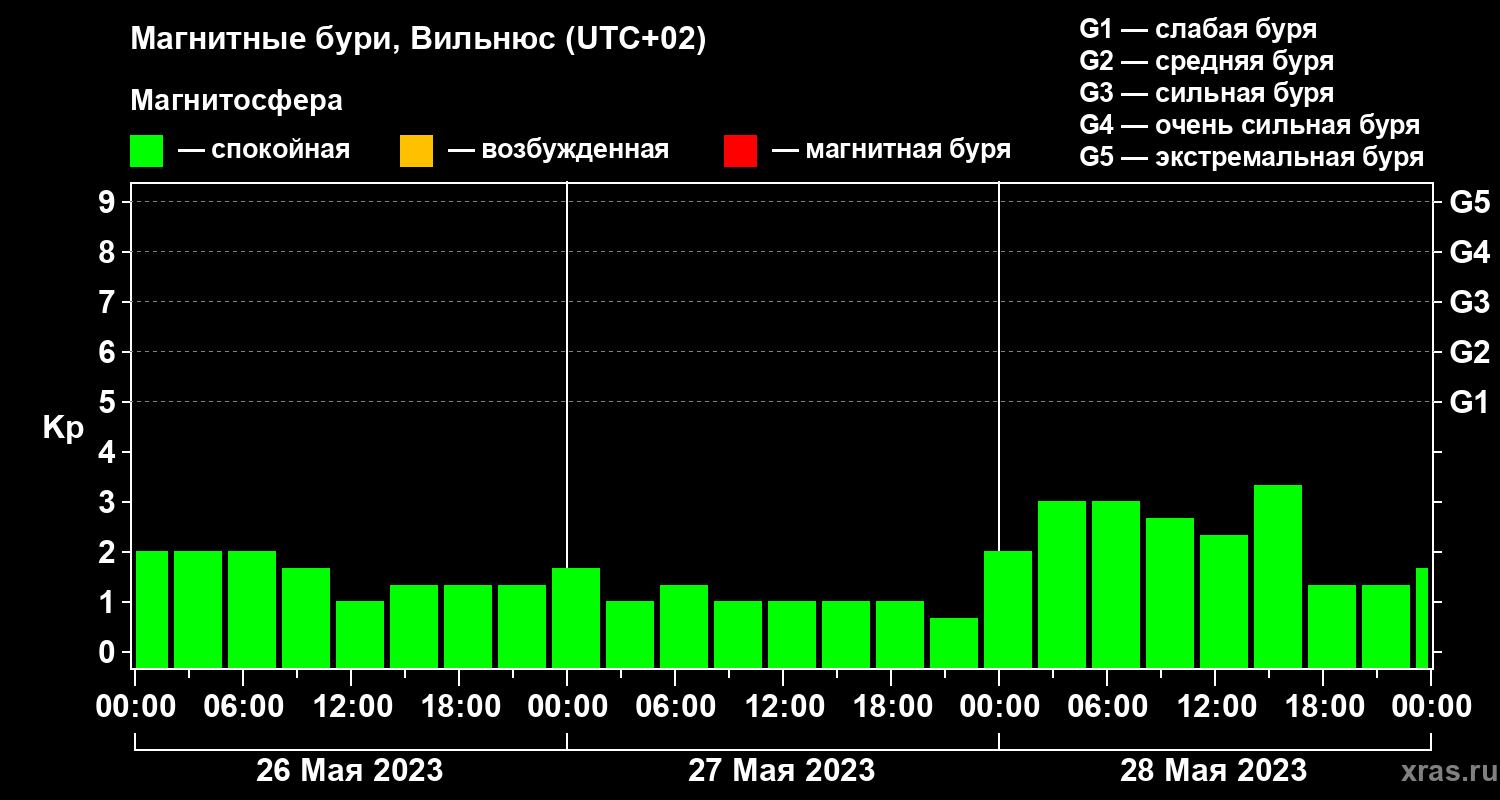Viewport: 1500px width, 800px height.
Task: Click the first bar of 28 May (00:00–03:00)
Action: point(1008,609)
